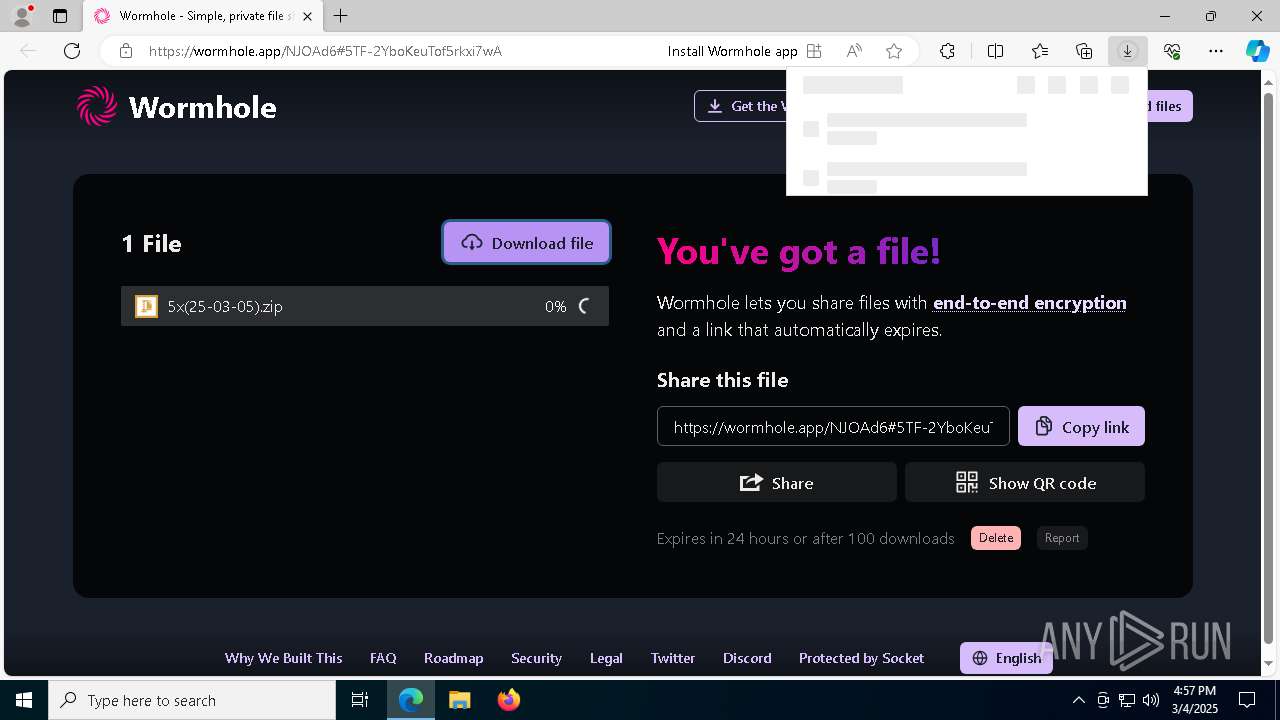The image size is (1280, 720).
Task: Open File Explorer from taskbar
Action: click(459, 700)
